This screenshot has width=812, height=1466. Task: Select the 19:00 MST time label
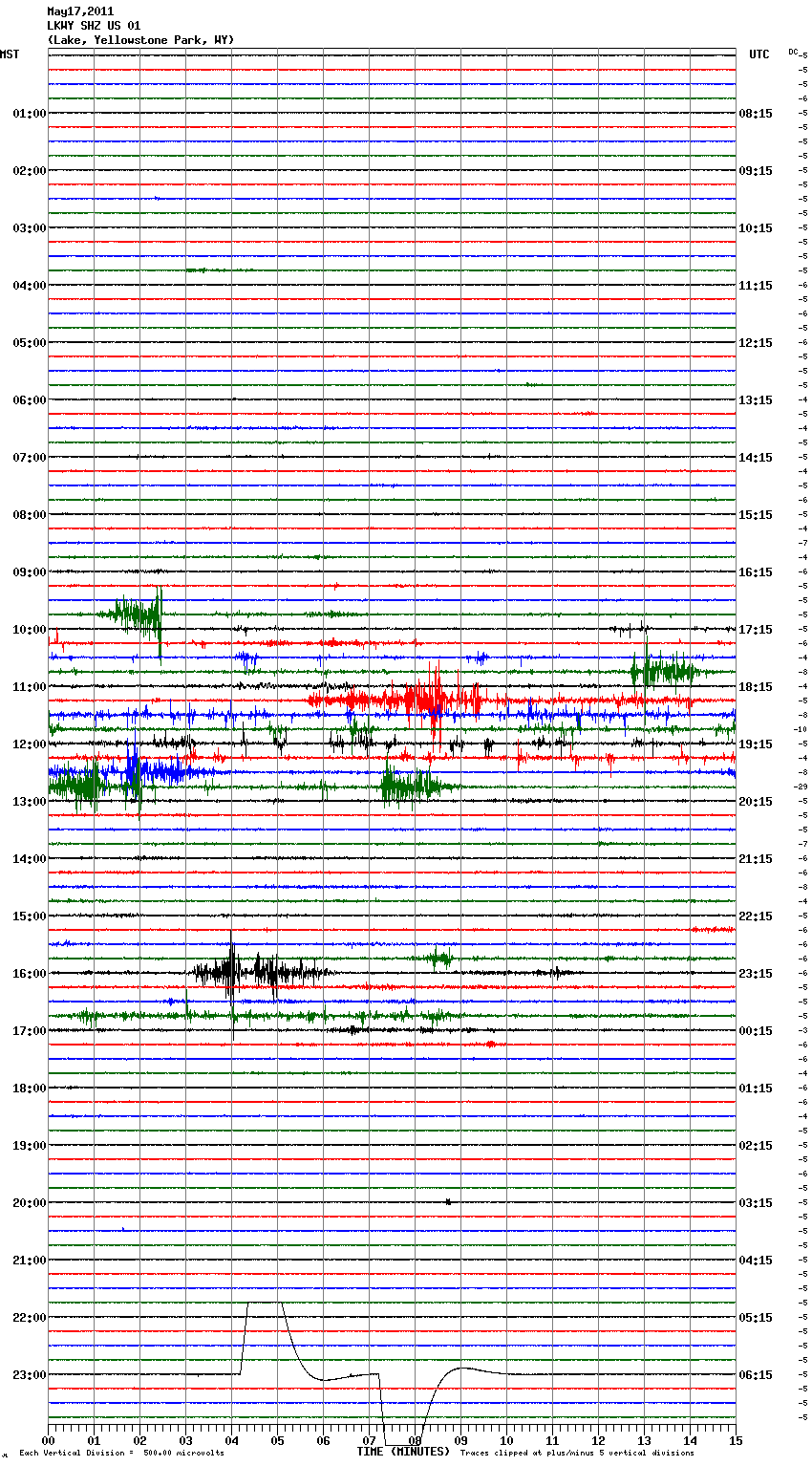pos(29,1146)
